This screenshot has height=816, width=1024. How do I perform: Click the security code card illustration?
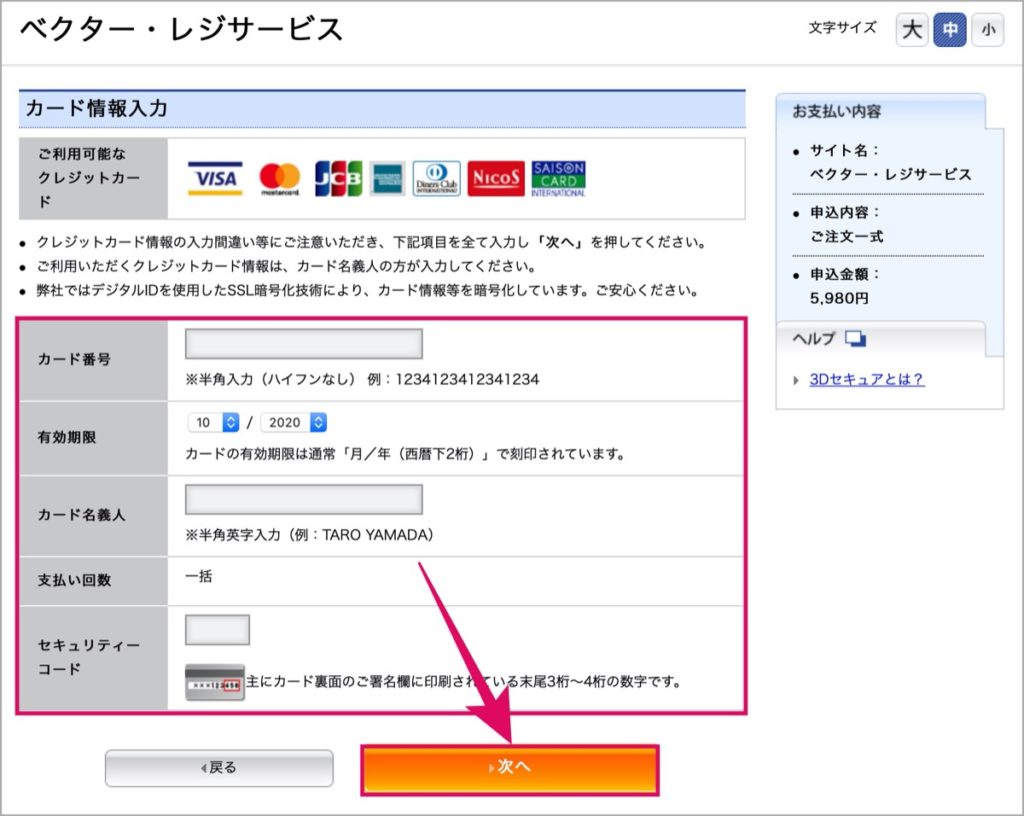pyautogui.click(x=215, y=682)
